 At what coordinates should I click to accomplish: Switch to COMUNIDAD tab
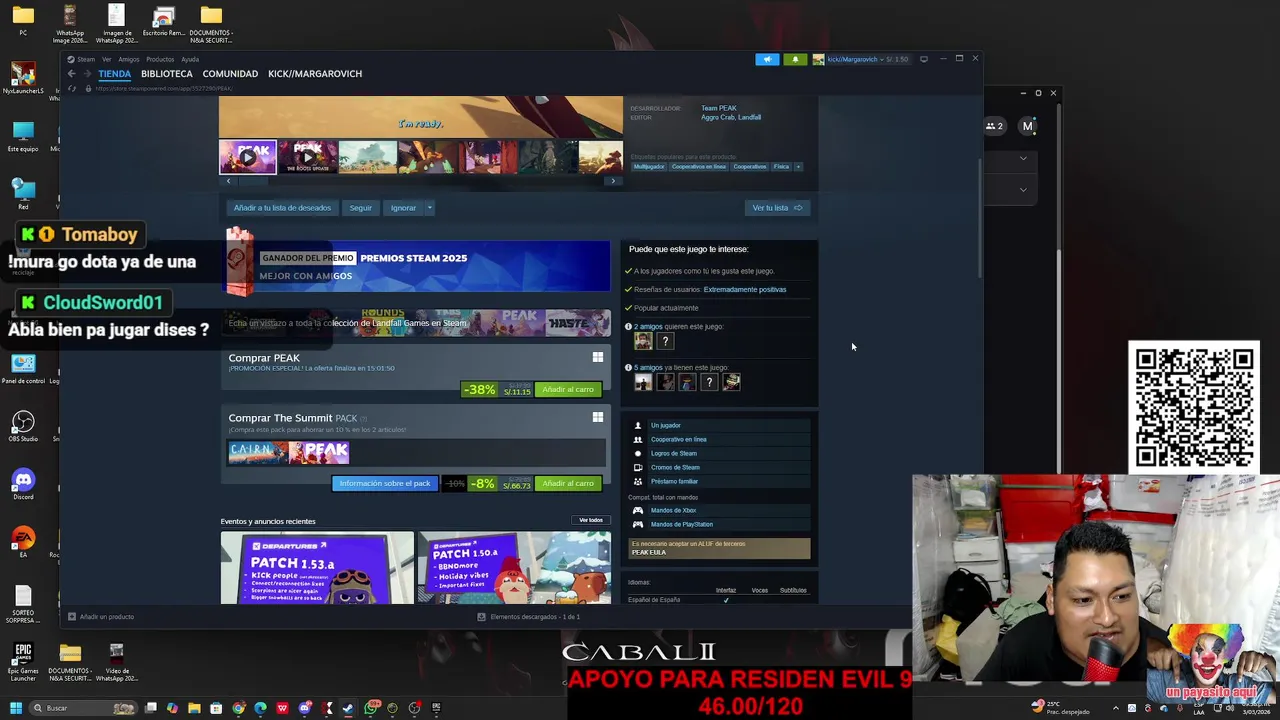pos(230,74)
